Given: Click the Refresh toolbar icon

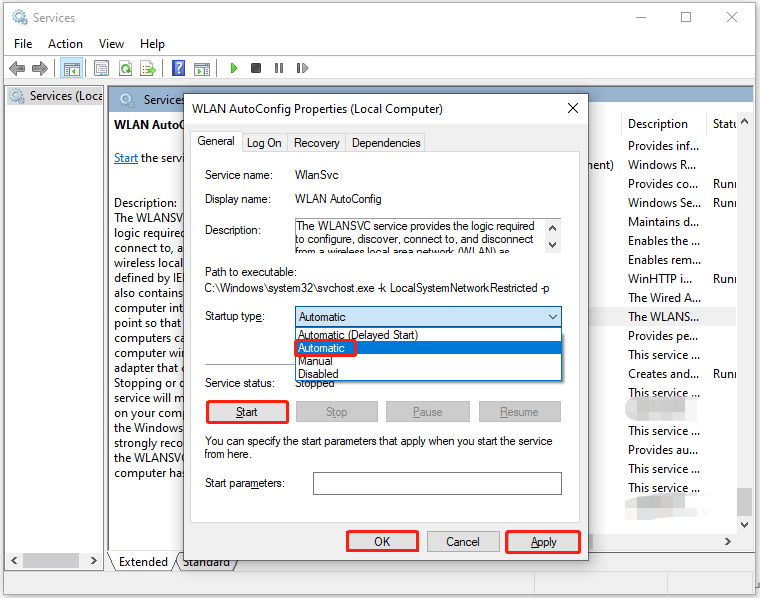Looking at the screenshot, I should coord(125,68).
